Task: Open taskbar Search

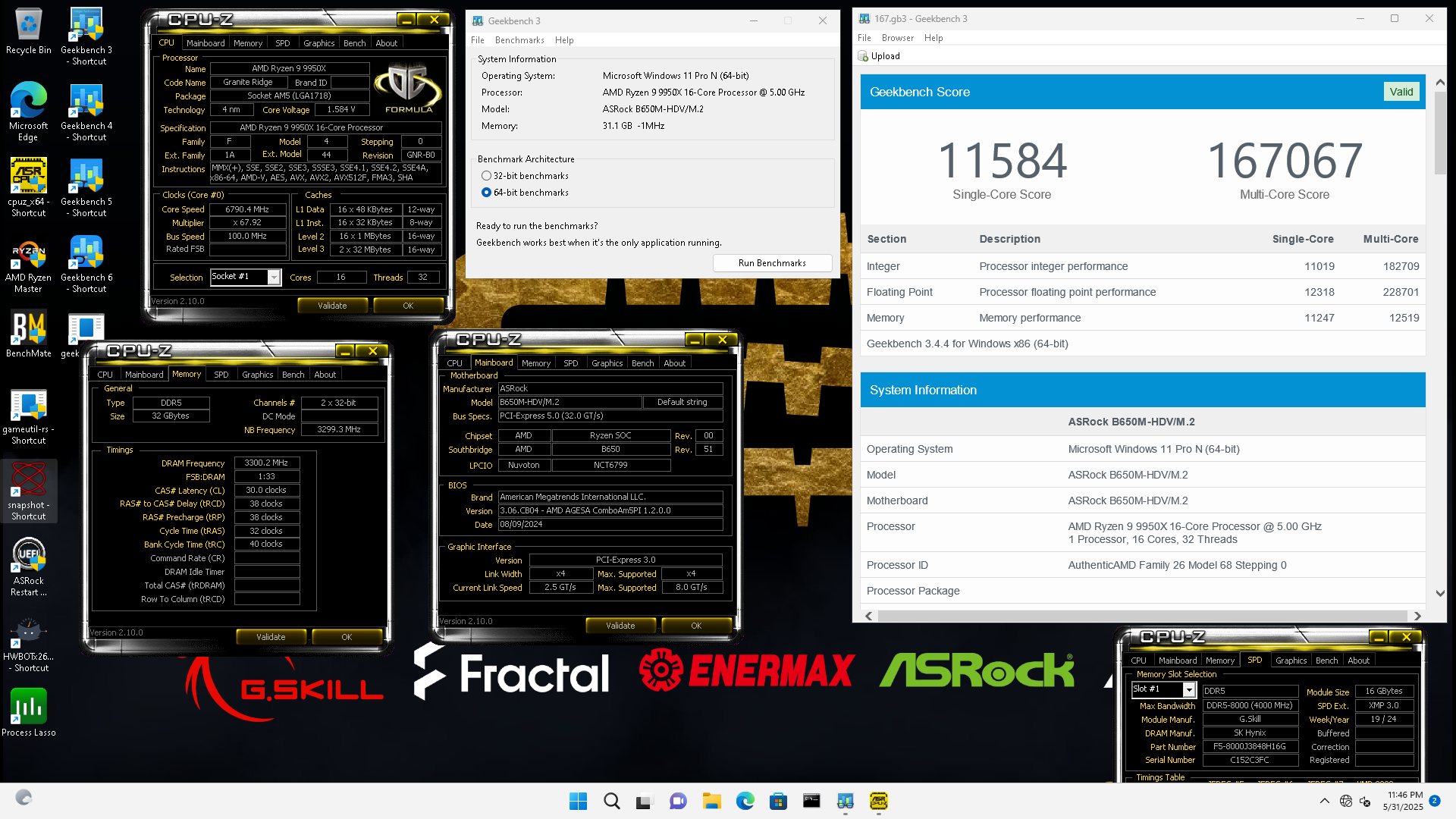Action: [x=611, y=801]
